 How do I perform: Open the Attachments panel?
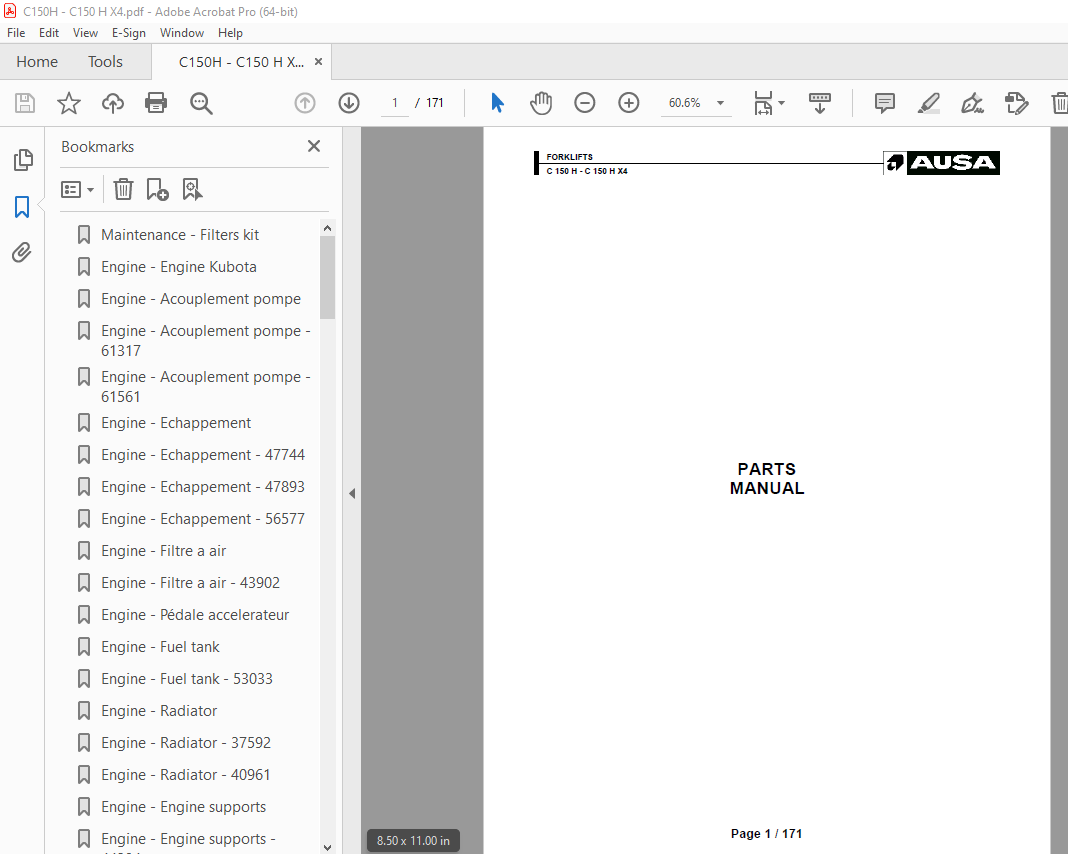(x=22, y=253)
